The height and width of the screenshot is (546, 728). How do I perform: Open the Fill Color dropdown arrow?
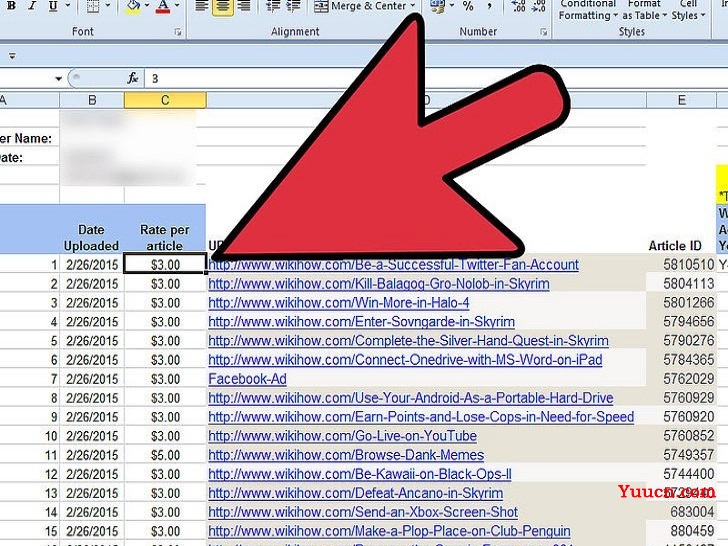147,6
